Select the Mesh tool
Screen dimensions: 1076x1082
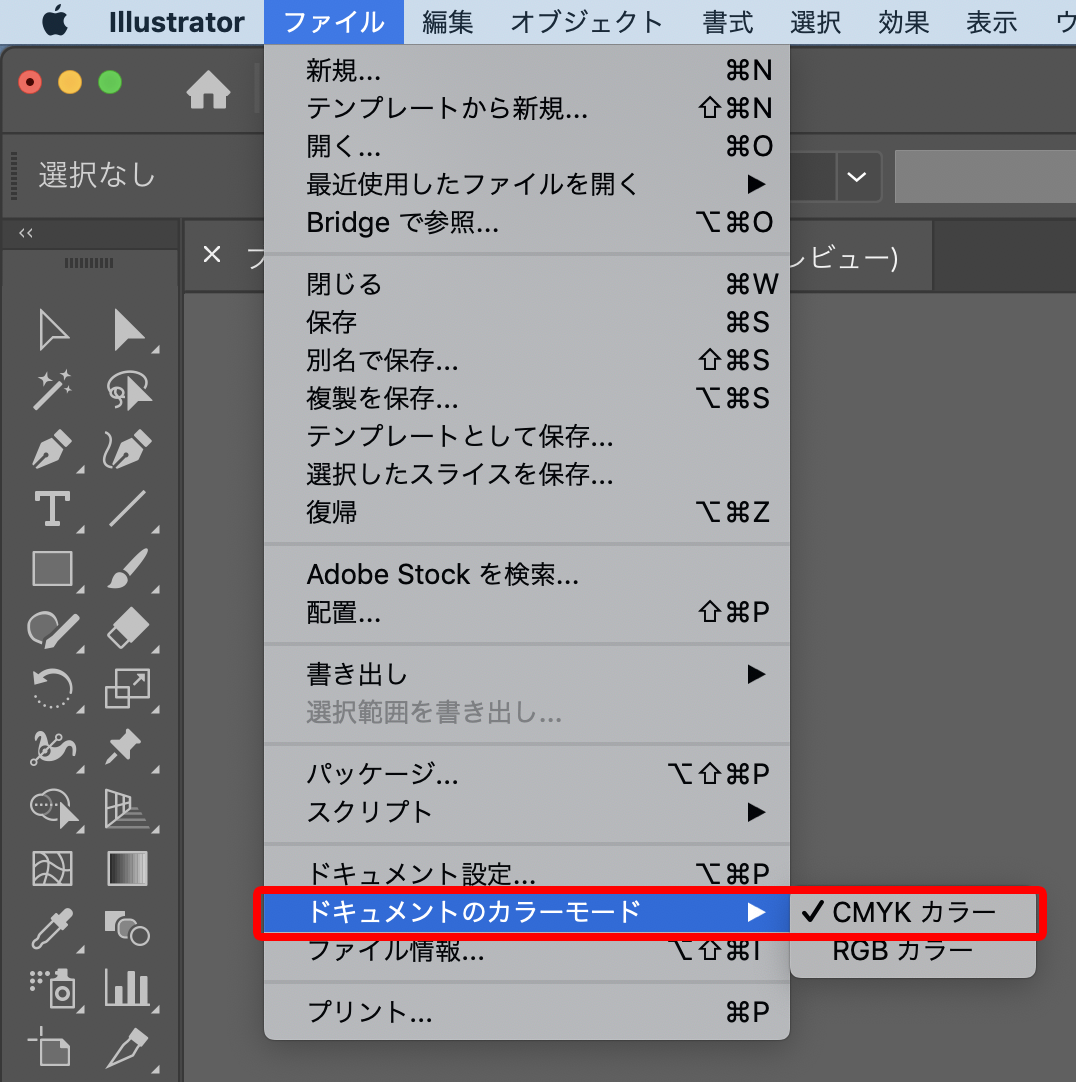52,868
